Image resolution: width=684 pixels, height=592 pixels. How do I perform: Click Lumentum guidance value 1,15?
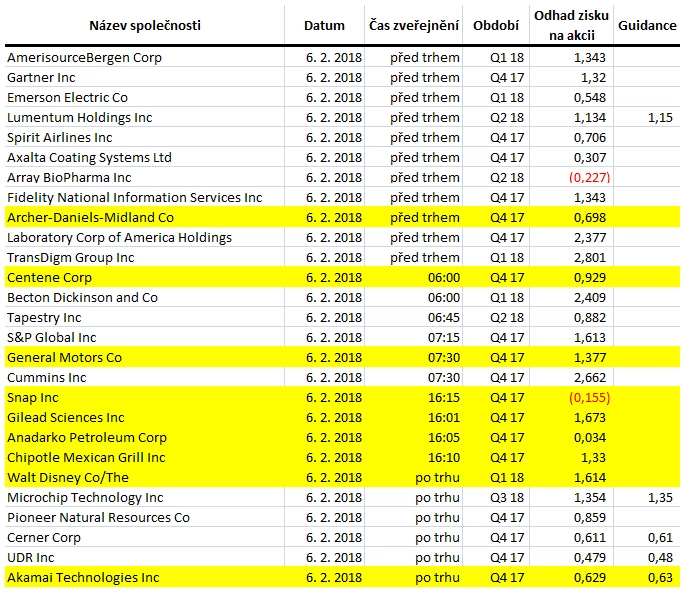pos(660,118)
